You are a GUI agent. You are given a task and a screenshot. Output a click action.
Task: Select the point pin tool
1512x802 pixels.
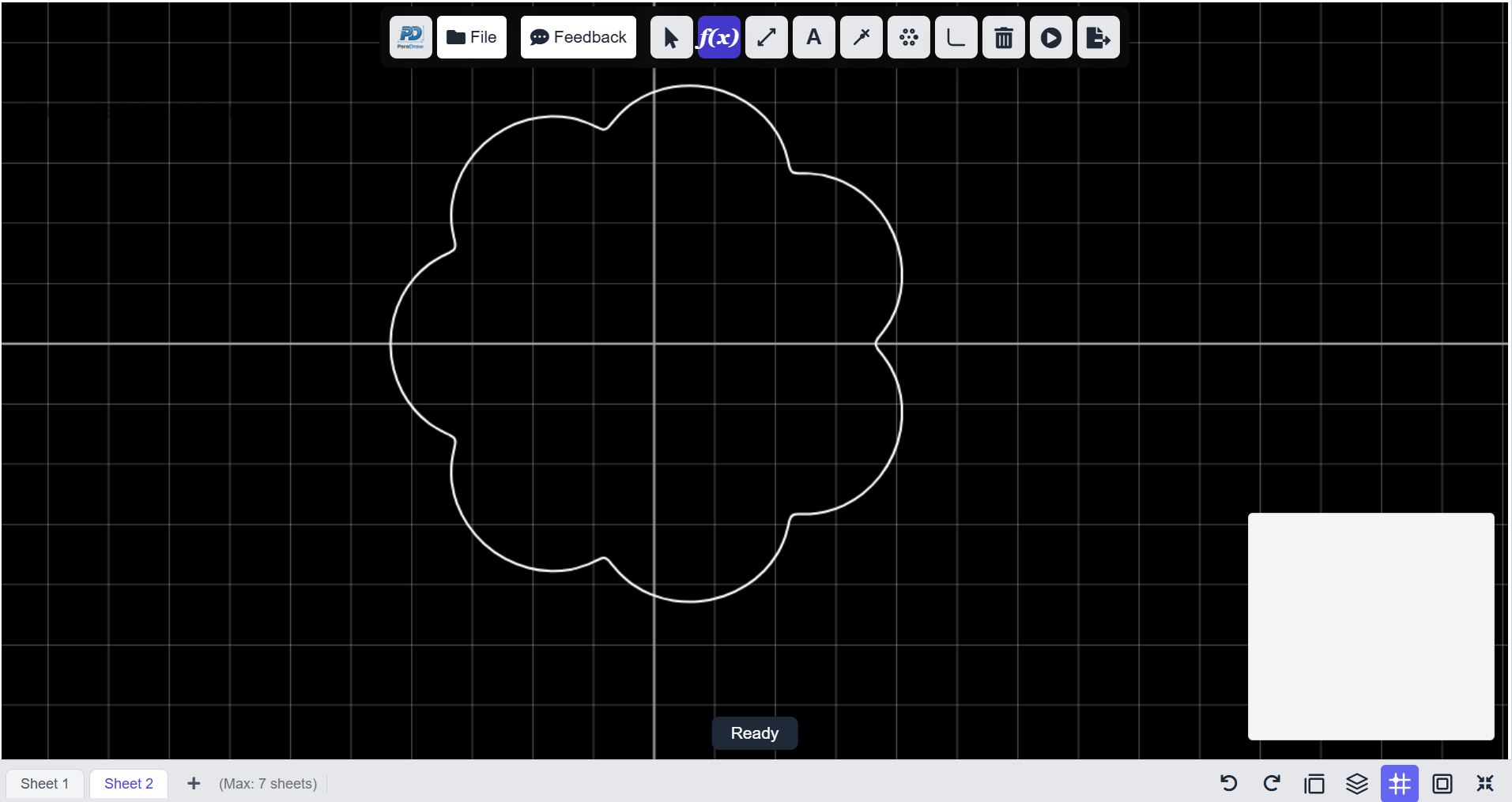pos(861,37)
